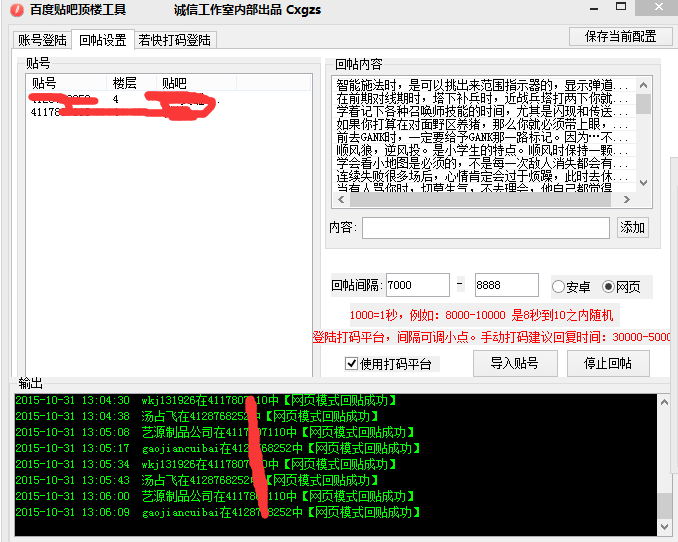The image size is (678, 542).
Task: Click the 贴号 column header
Action: coord(66,83)
